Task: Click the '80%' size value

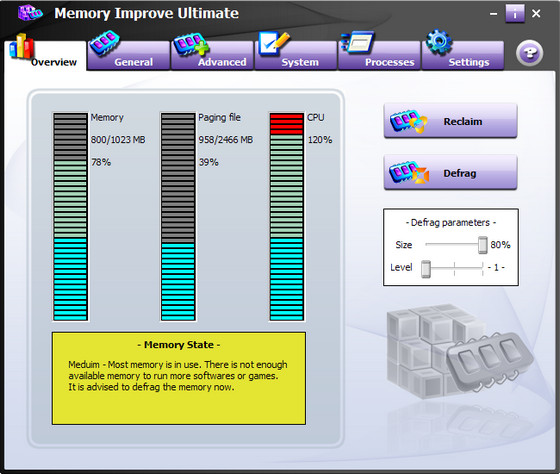Action: [500, 245]
